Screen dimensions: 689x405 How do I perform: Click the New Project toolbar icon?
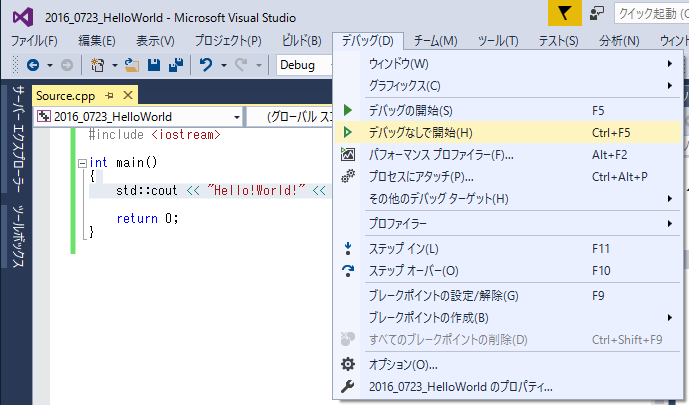(97, 65)
